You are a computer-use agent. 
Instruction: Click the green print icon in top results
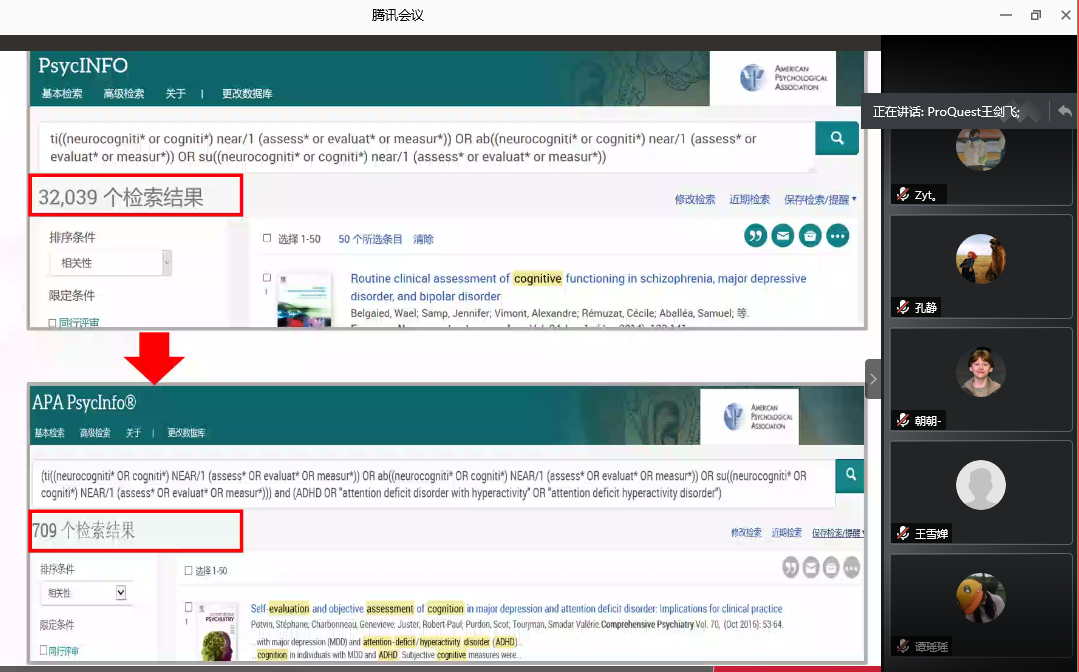810,236
